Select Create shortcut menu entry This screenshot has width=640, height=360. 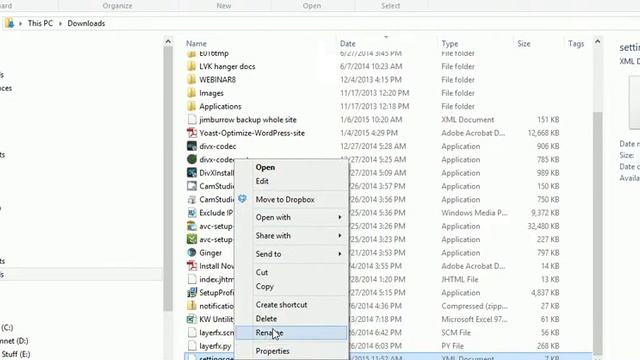[x=281, y=305]
